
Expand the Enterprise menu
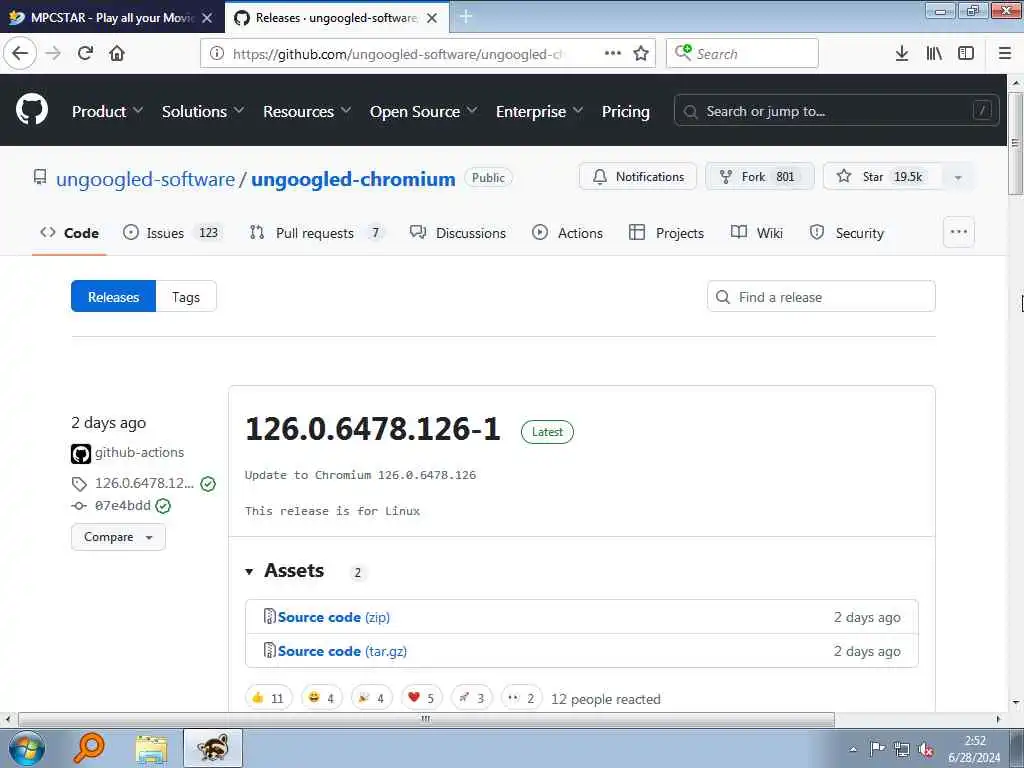539,112
